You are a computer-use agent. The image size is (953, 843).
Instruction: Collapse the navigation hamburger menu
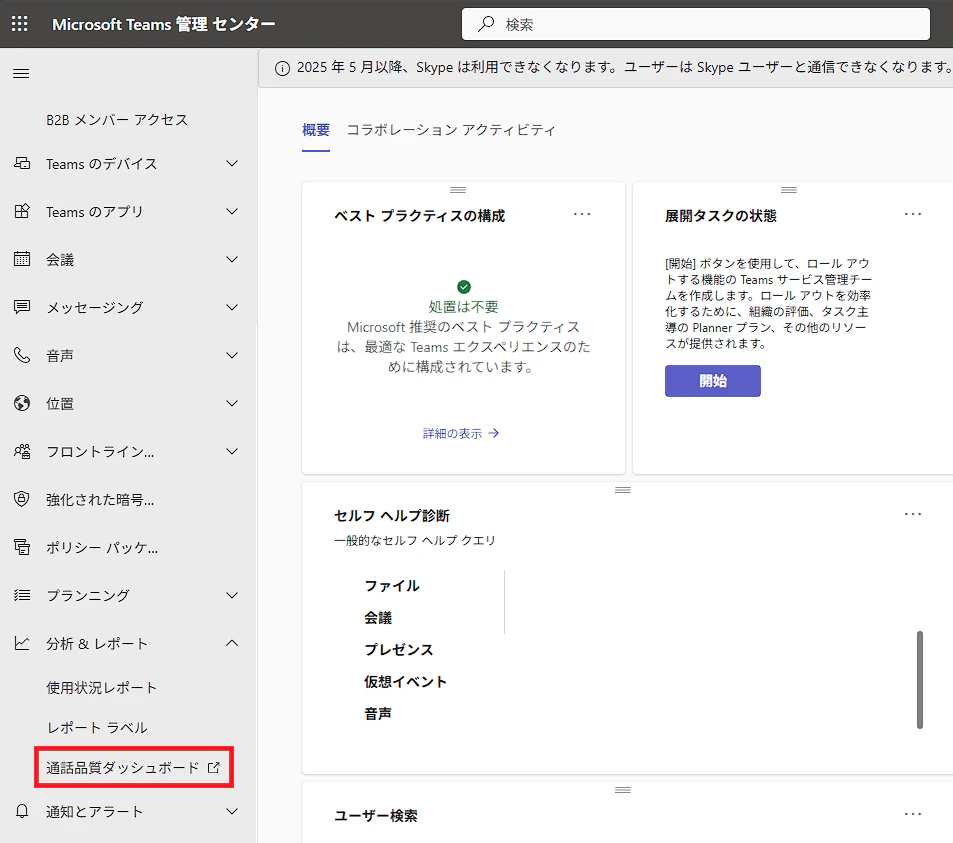(x=21, y=74)
